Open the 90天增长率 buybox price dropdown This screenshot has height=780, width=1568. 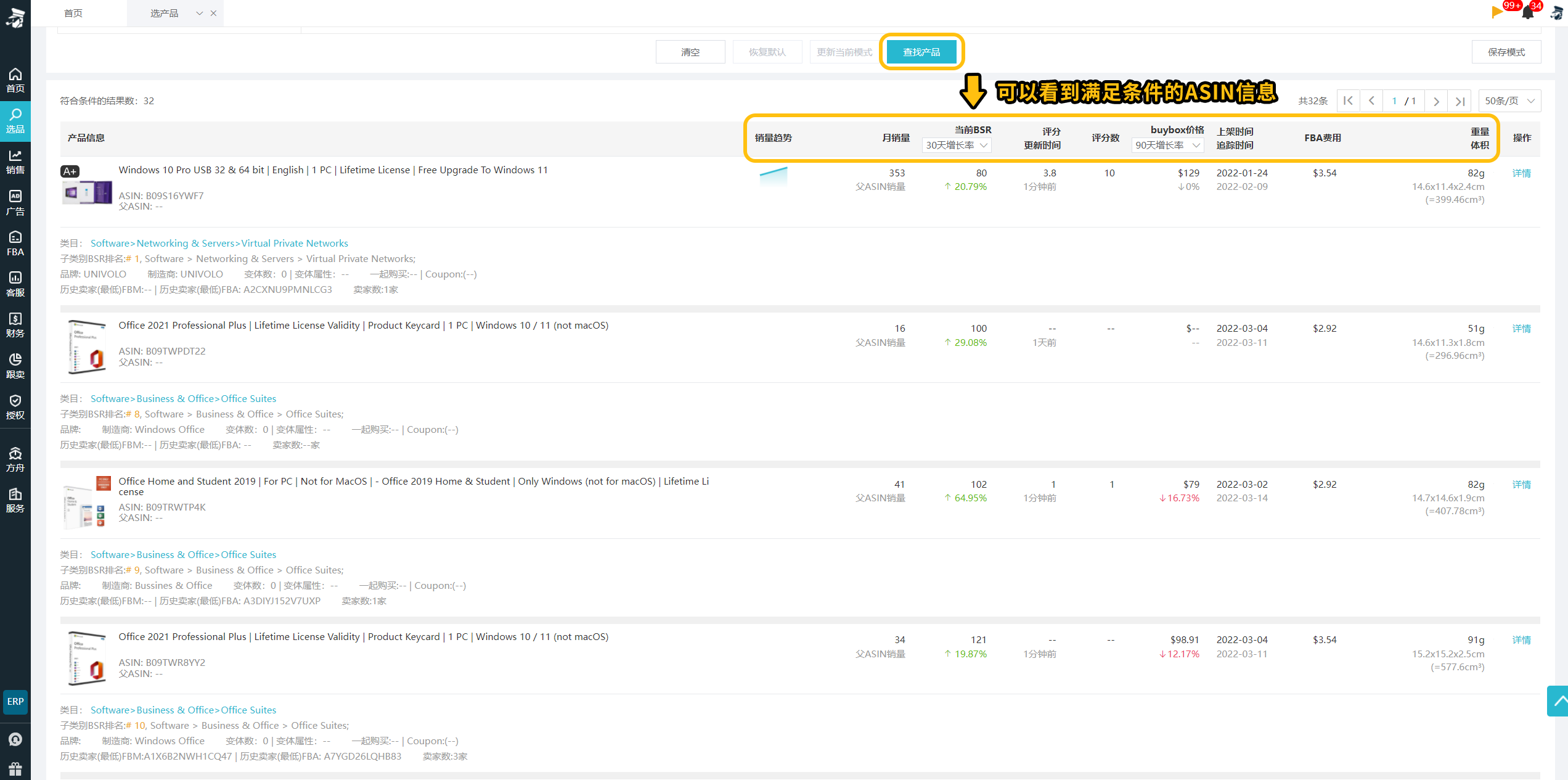point(1167,145)
